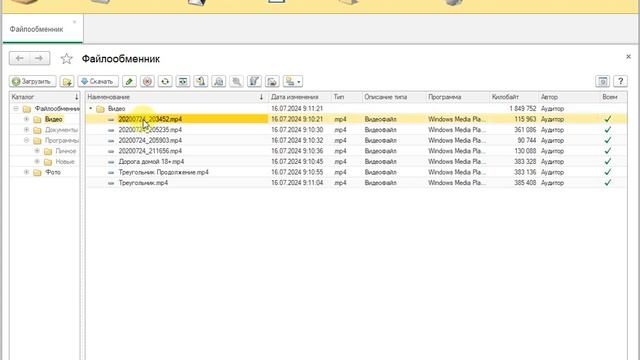Screen dimensions: 640x360
Task: Select file 20200724_203452.mp4
Action: [x=150, y=119]
